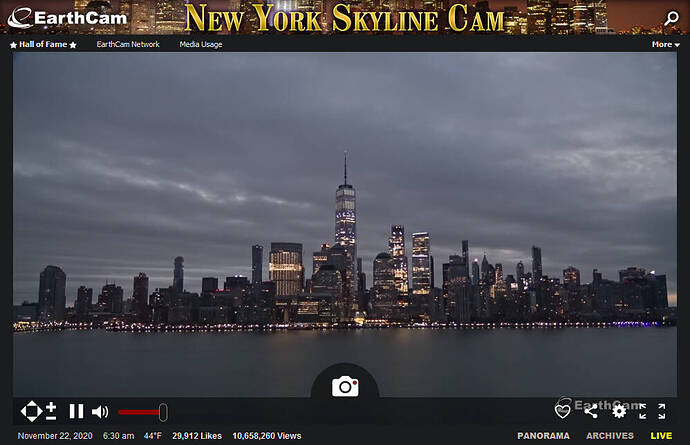Switch to ARCHIVES view

(x=610, y=436)
